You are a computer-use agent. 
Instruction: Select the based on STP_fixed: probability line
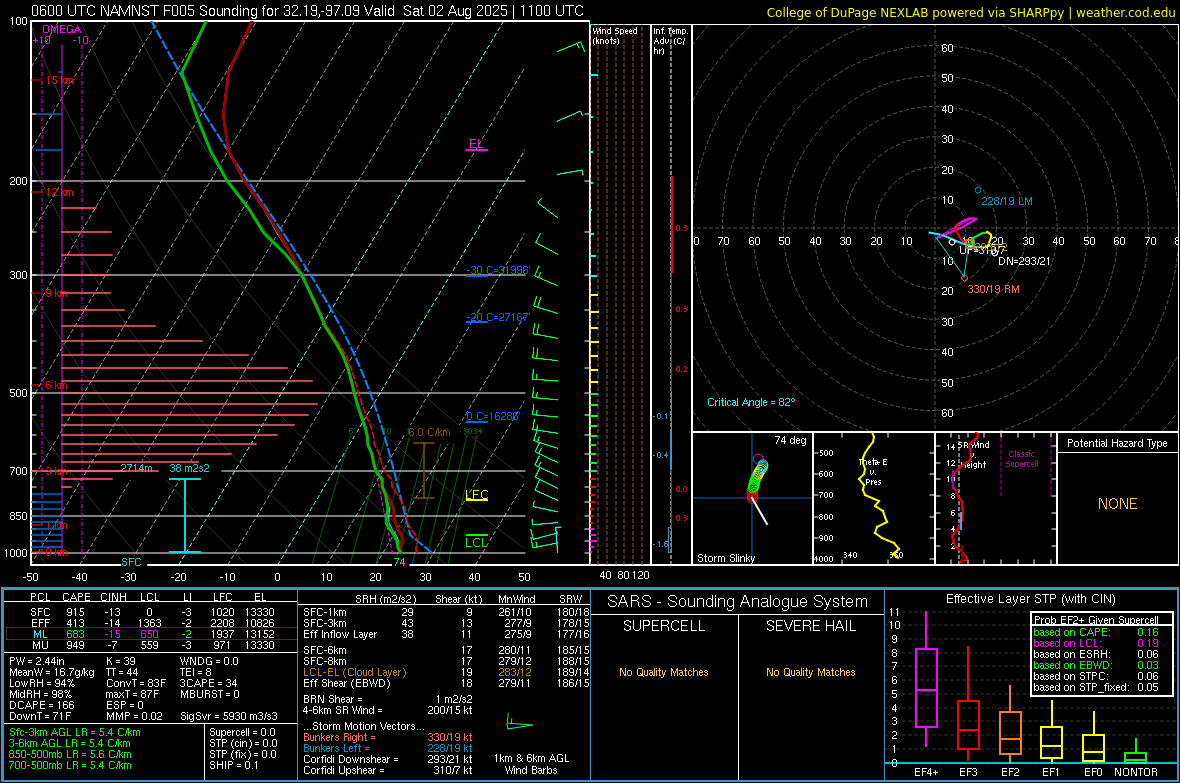pos(1096,687)
